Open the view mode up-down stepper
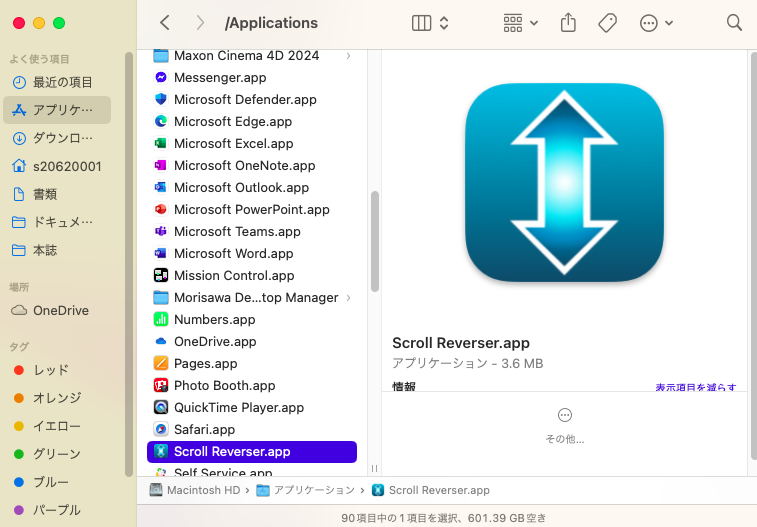This screenshot has width=757, height=527. coord(444,23)
